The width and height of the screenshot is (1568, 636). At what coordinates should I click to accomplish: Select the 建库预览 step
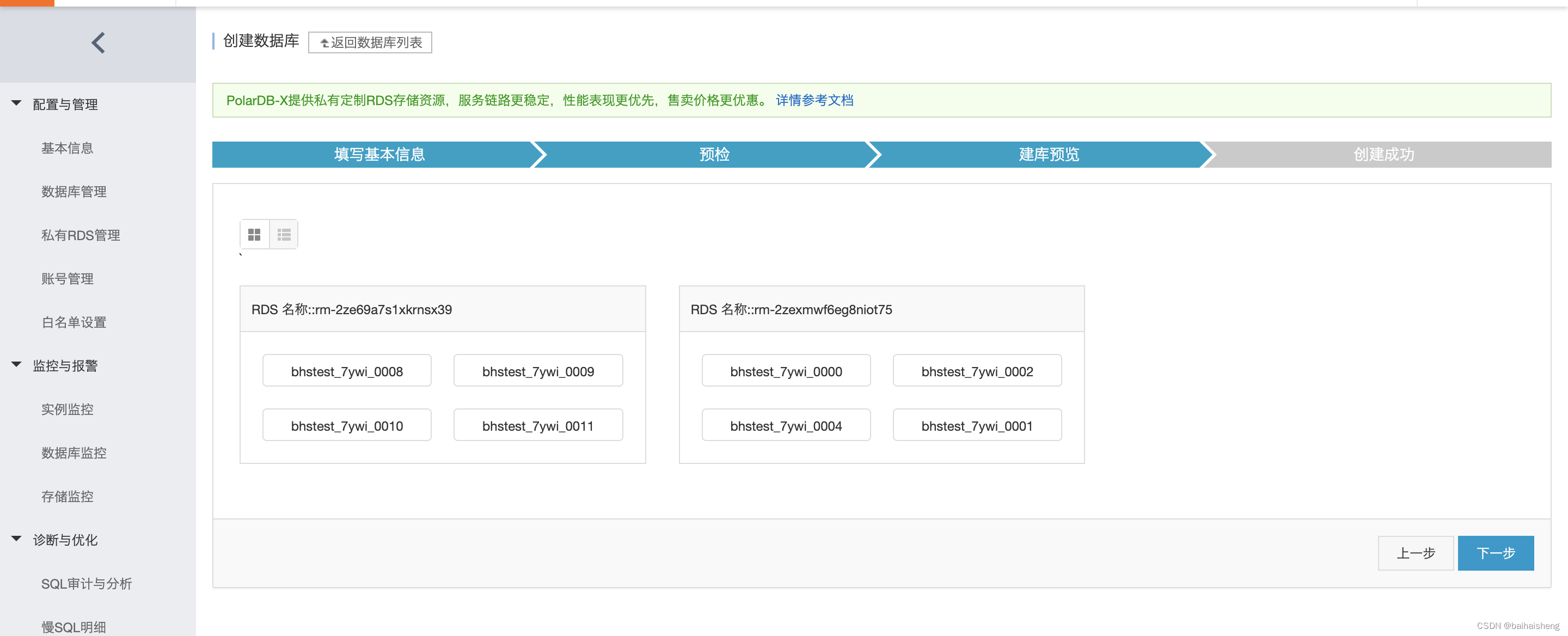(1048, 155)
